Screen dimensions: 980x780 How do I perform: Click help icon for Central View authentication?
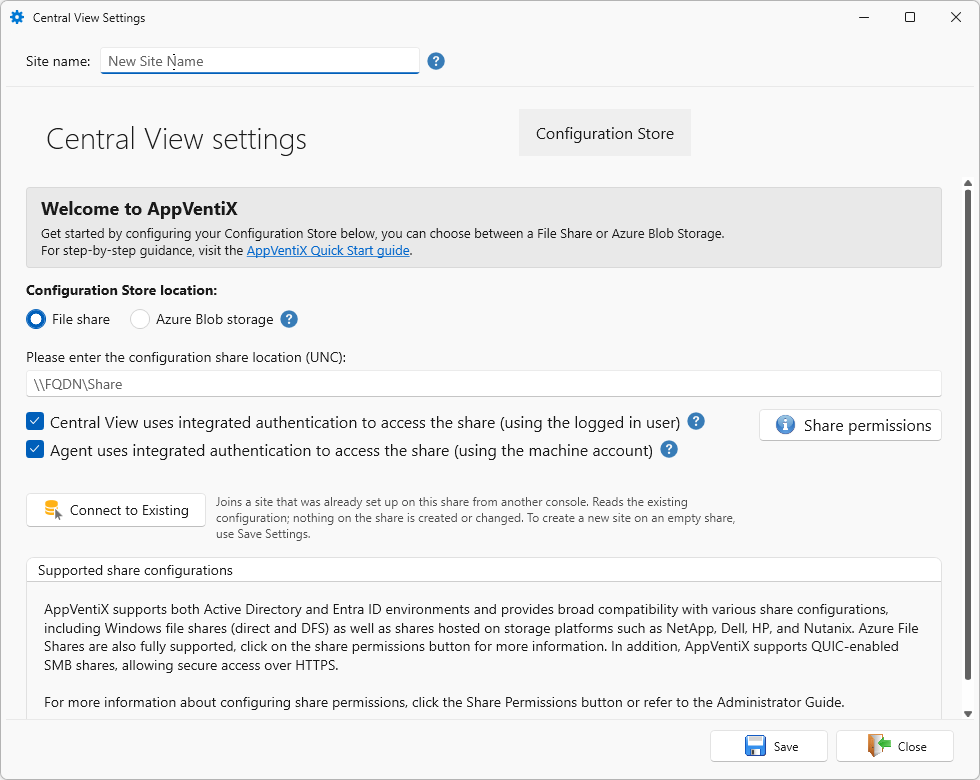click(x=696, y=422)
